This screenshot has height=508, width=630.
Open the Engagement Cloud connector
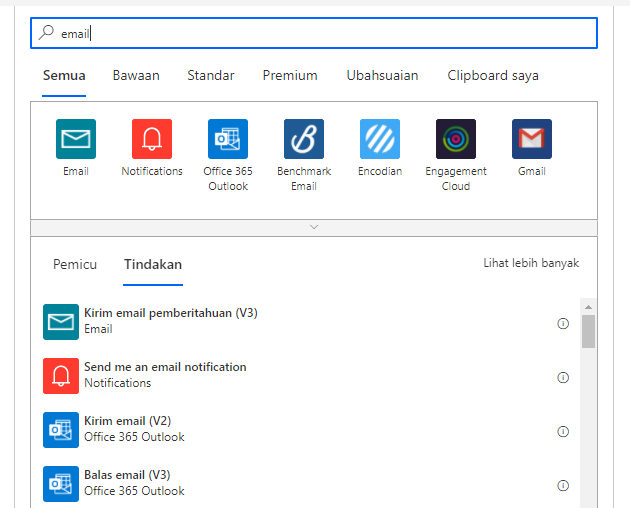tap(456, 139)
